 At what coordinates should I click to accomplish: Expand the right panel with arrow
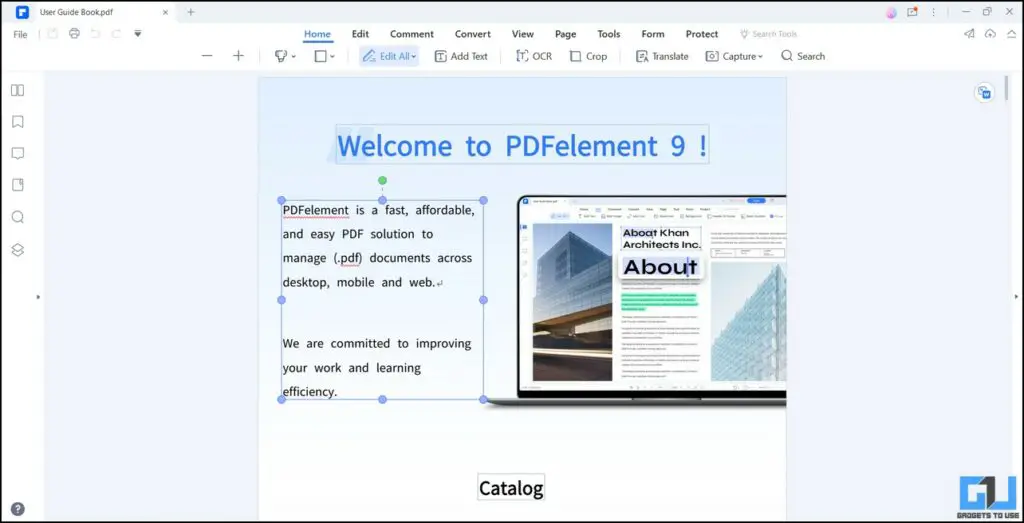coord(1016,297)
